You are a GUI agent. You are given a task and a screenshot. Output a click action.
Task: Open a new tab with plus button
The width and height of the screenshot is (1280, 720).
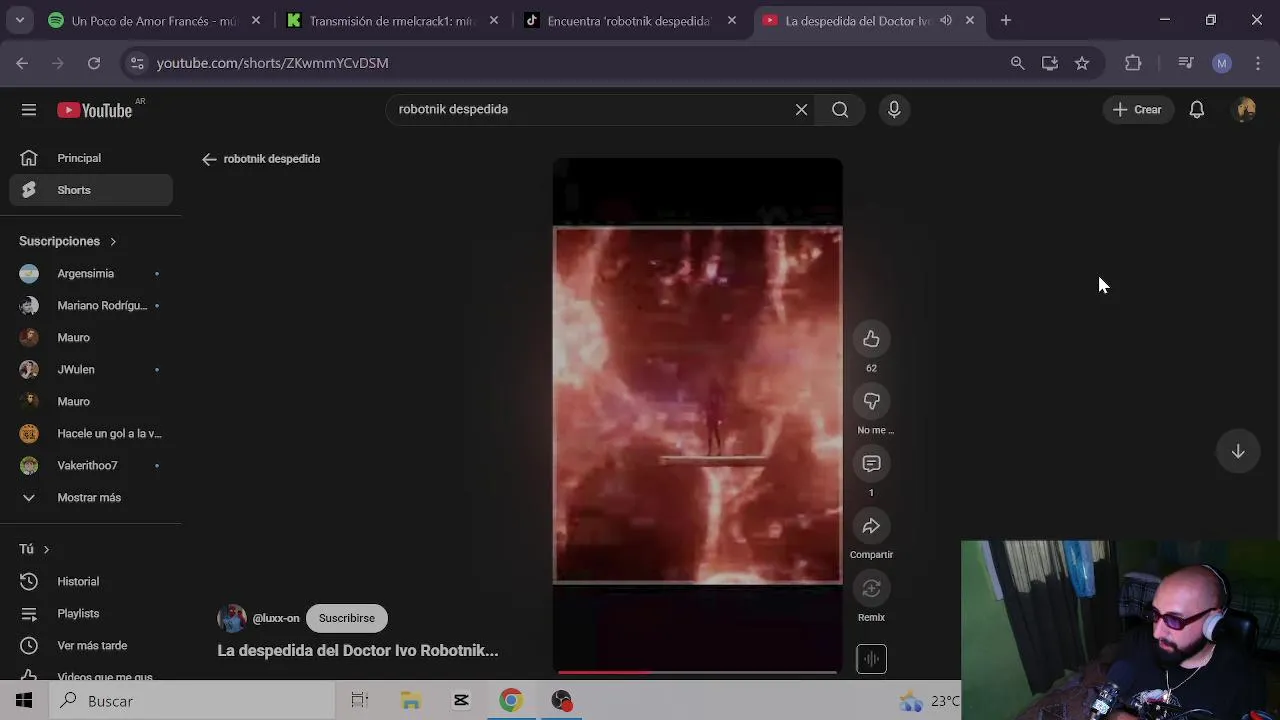1005,20
